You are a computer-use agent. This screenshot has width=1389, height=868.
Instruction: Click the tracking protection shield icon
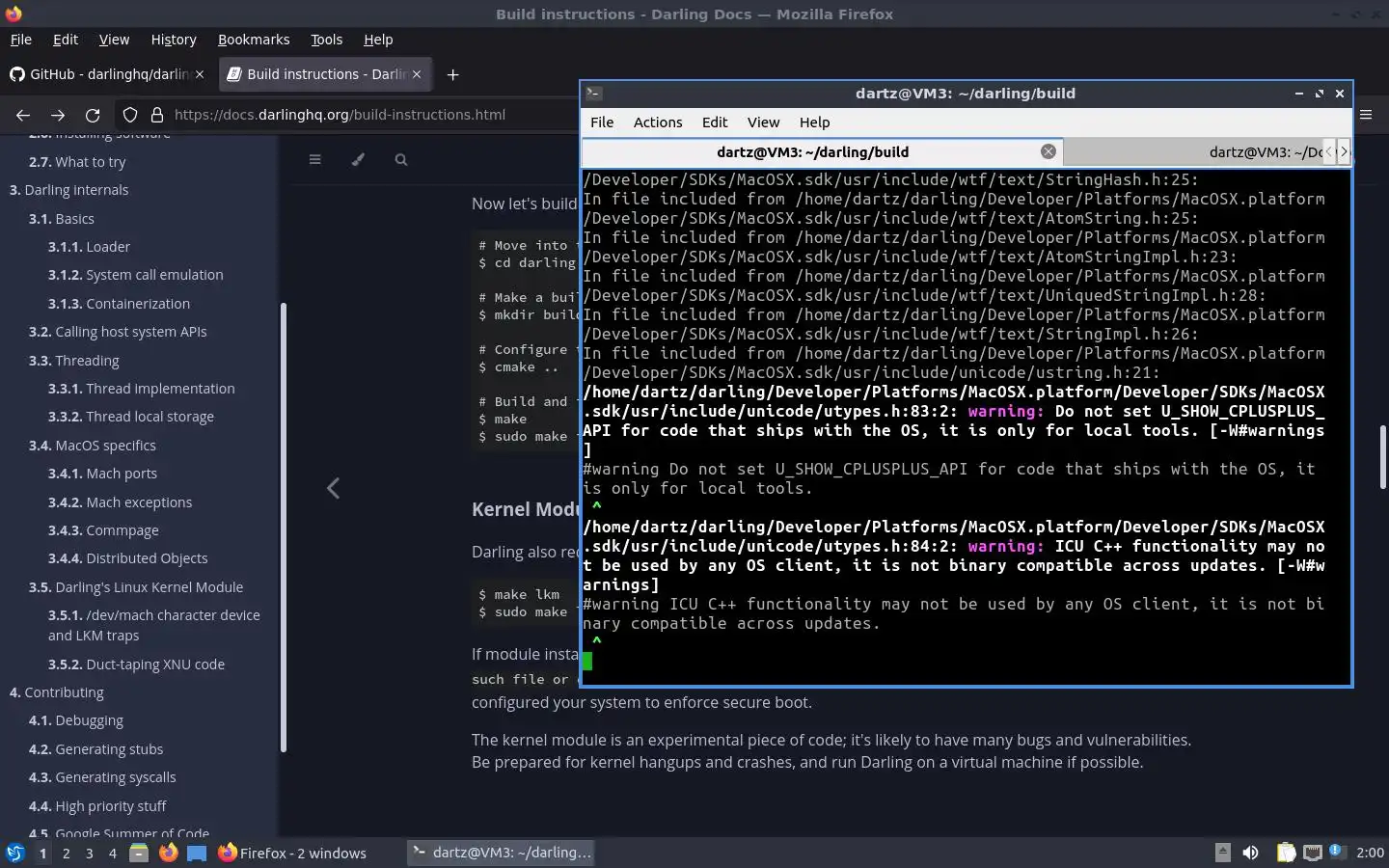pyautogui.click(x=130, y=115)
